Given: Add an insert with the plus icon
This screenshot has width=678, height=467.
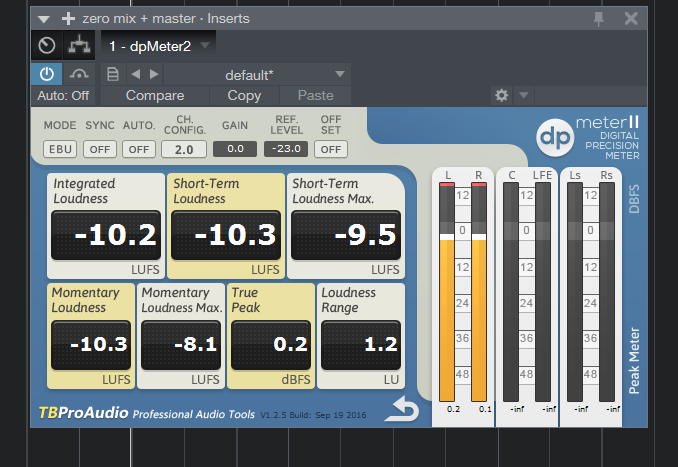Looking at the screenshot, I should click(68, 19).
